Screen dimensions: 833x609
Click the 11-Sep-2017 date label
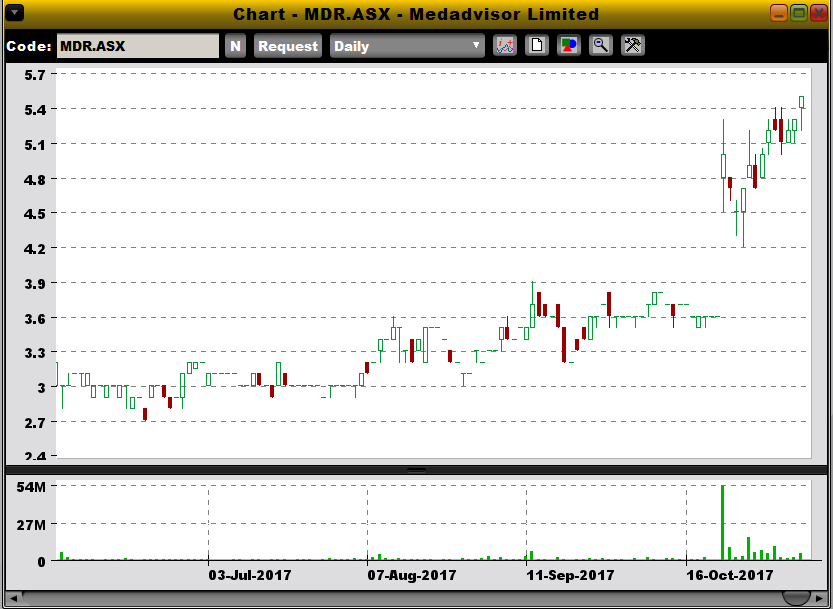(571, 575)
